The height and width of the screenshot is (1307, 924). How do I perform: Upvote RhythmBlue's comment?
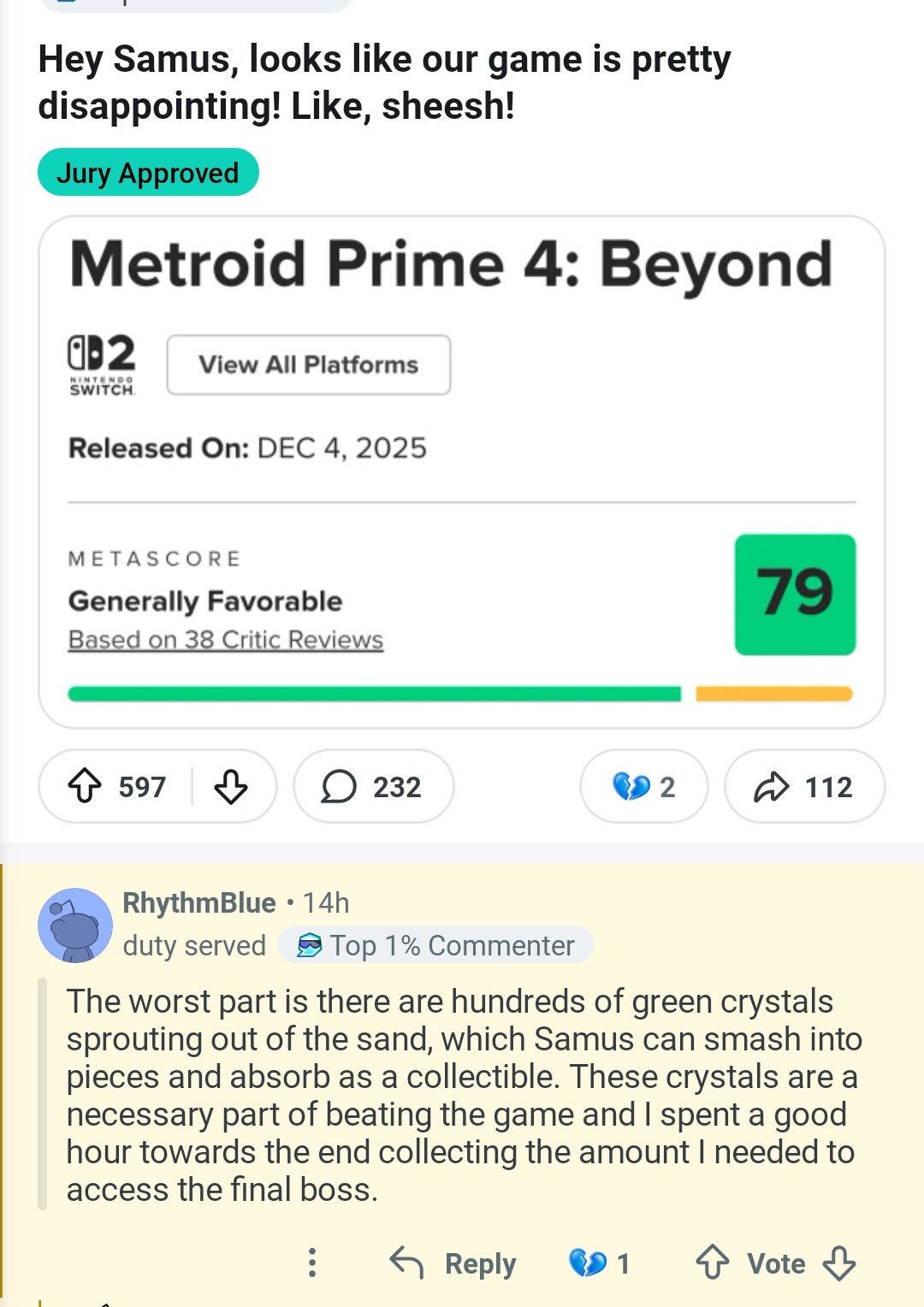[x=712, y=1263]
